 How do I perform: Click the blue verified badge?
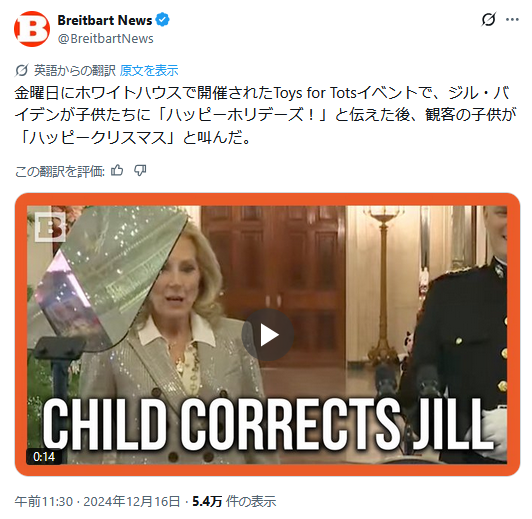click(x=163, y=20)
